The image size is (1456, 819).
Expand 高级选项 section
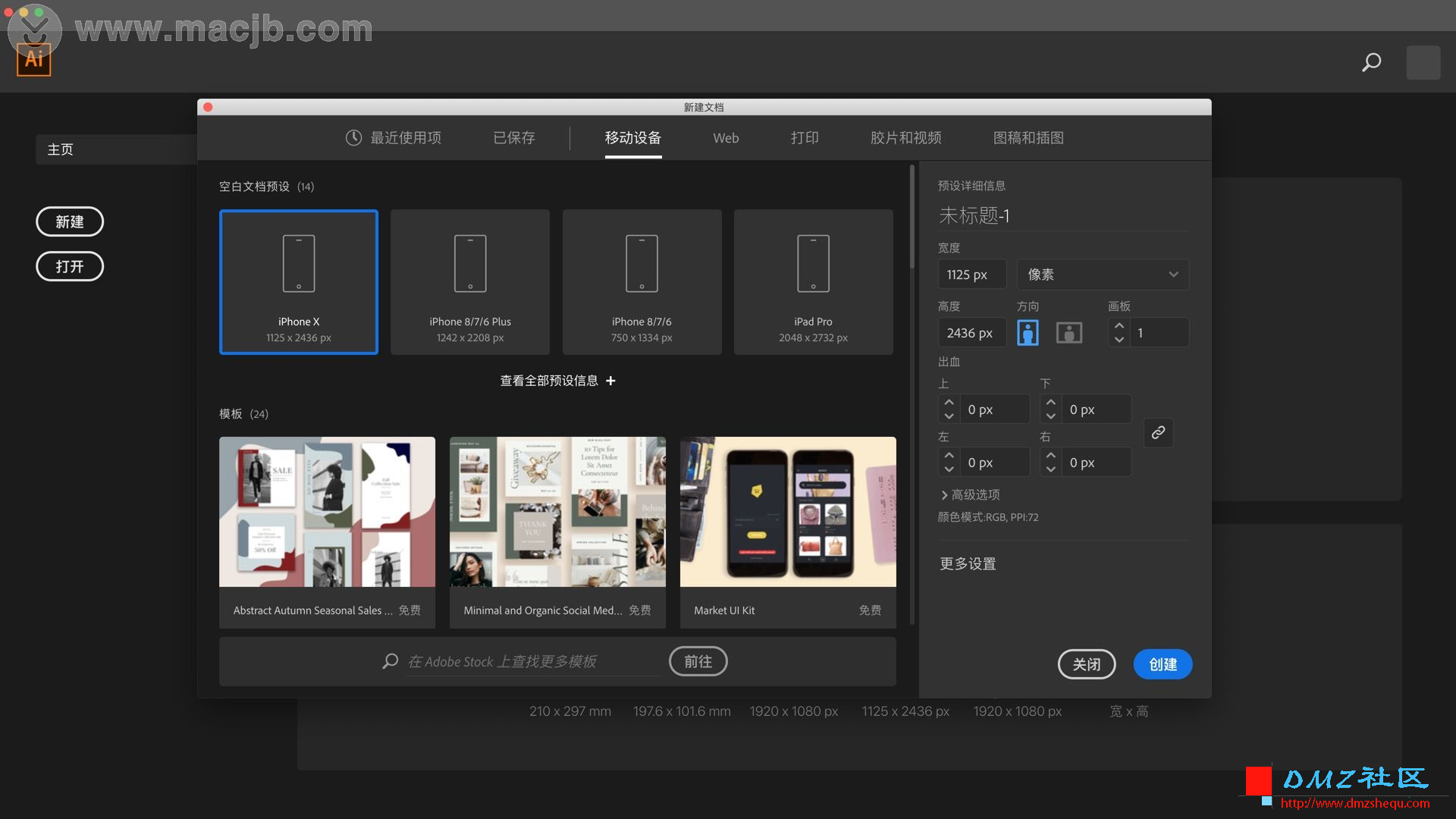(971, 494)
